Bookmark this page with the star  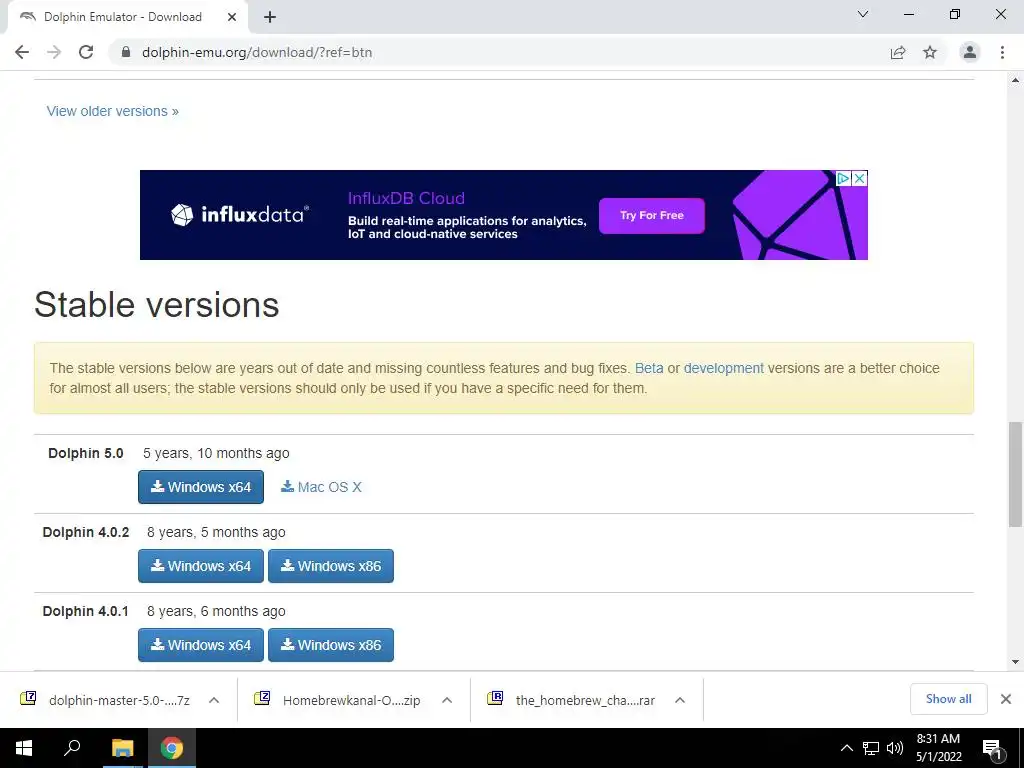930,52
